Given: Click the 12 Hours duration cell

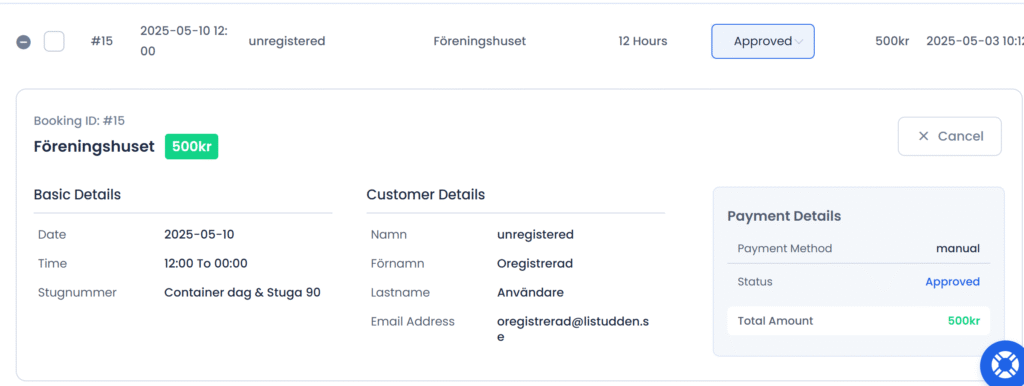Looking at the screenshot, I should pos(643,41).
